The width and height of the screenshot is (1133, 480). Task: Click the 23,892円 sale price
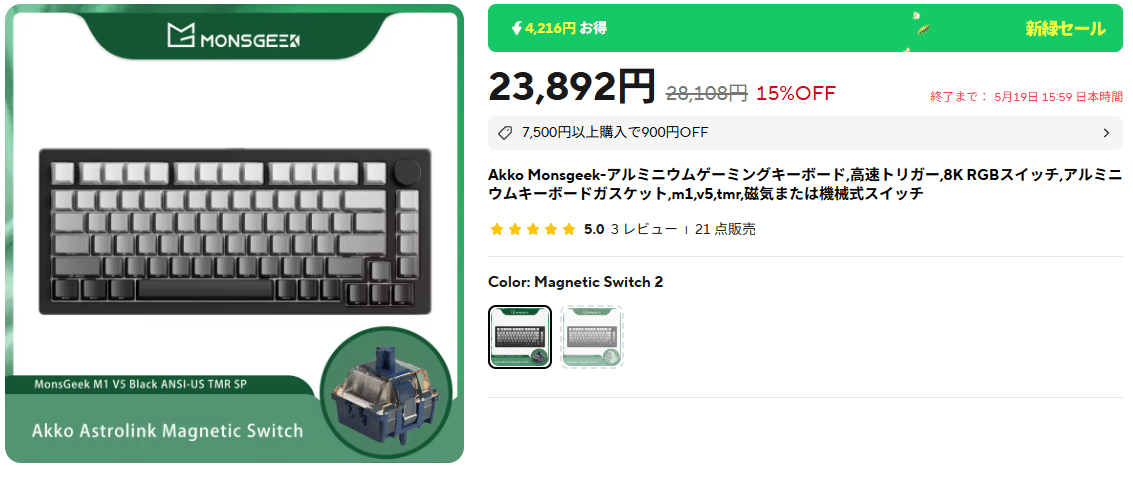pos(572,88)
